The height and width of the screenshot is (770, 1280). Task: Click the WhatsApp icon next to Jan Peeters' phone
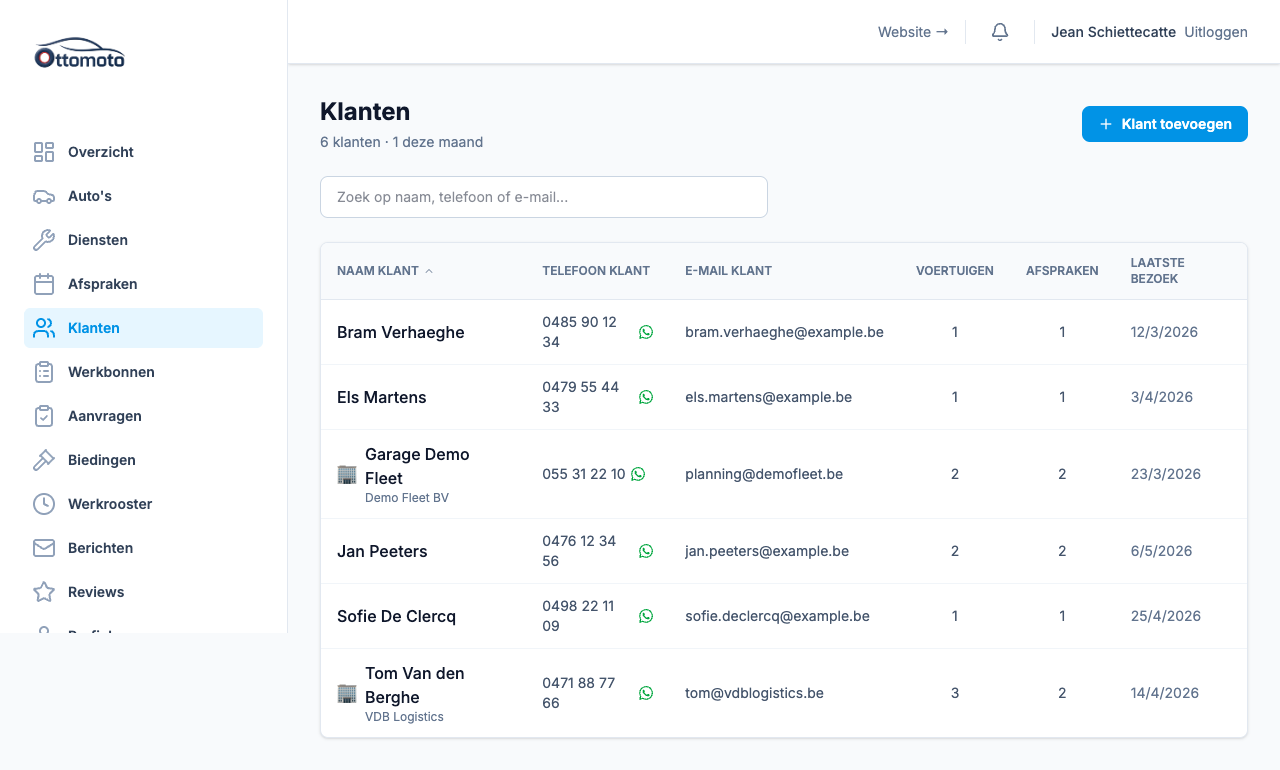point(646,551)
